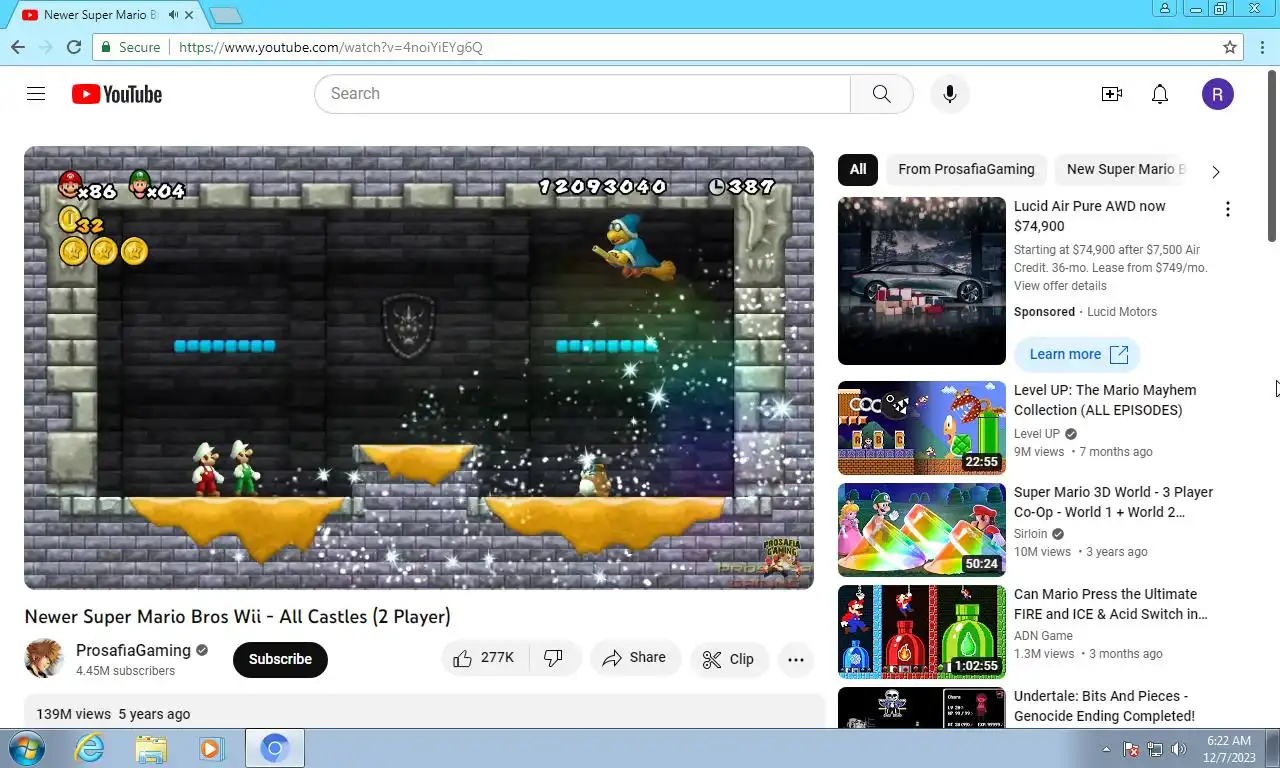
Task: Open Super Mario 3D World video title
Action: pyautogui.click(x=1113, y=502)
